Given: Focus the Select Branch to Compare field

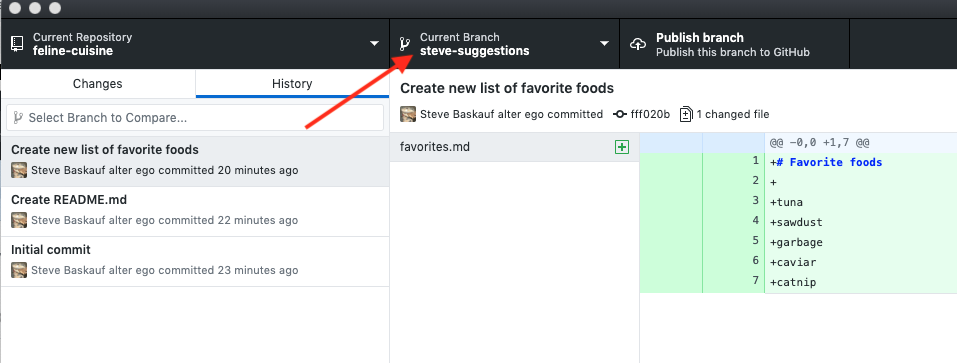Looking at the screenshot, I should point(195,117).
